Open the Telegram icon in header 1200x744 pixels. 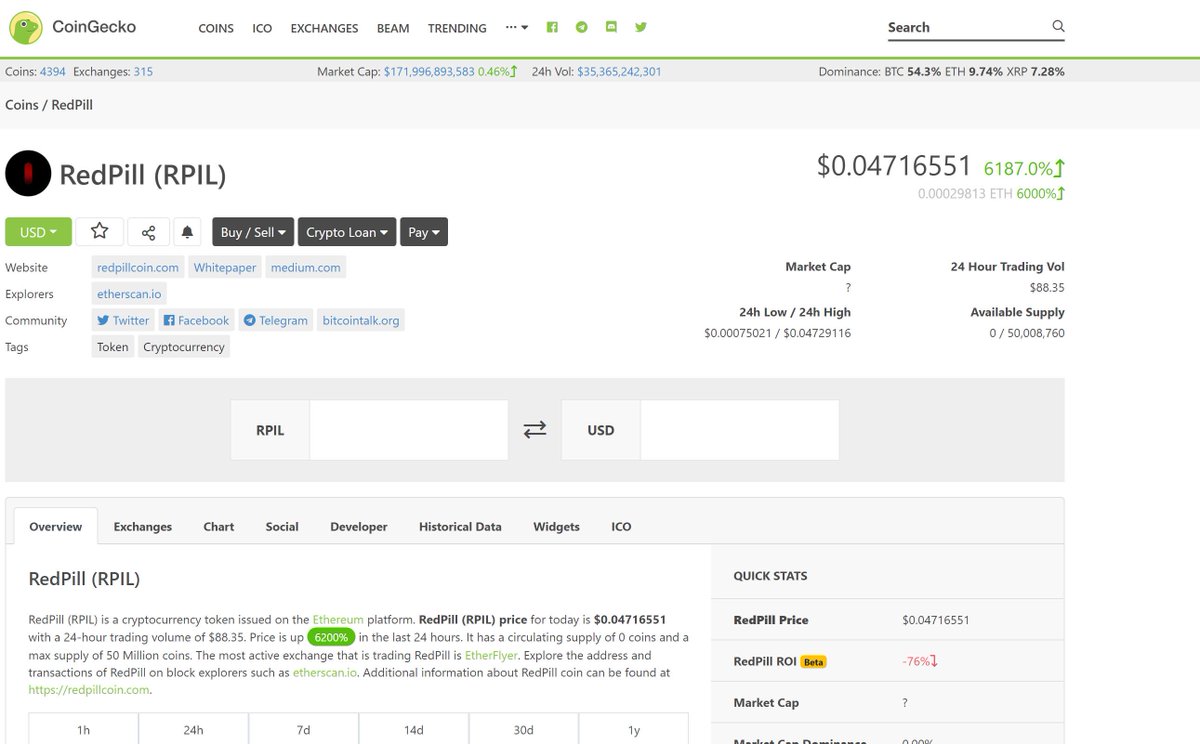pos(582,27)
